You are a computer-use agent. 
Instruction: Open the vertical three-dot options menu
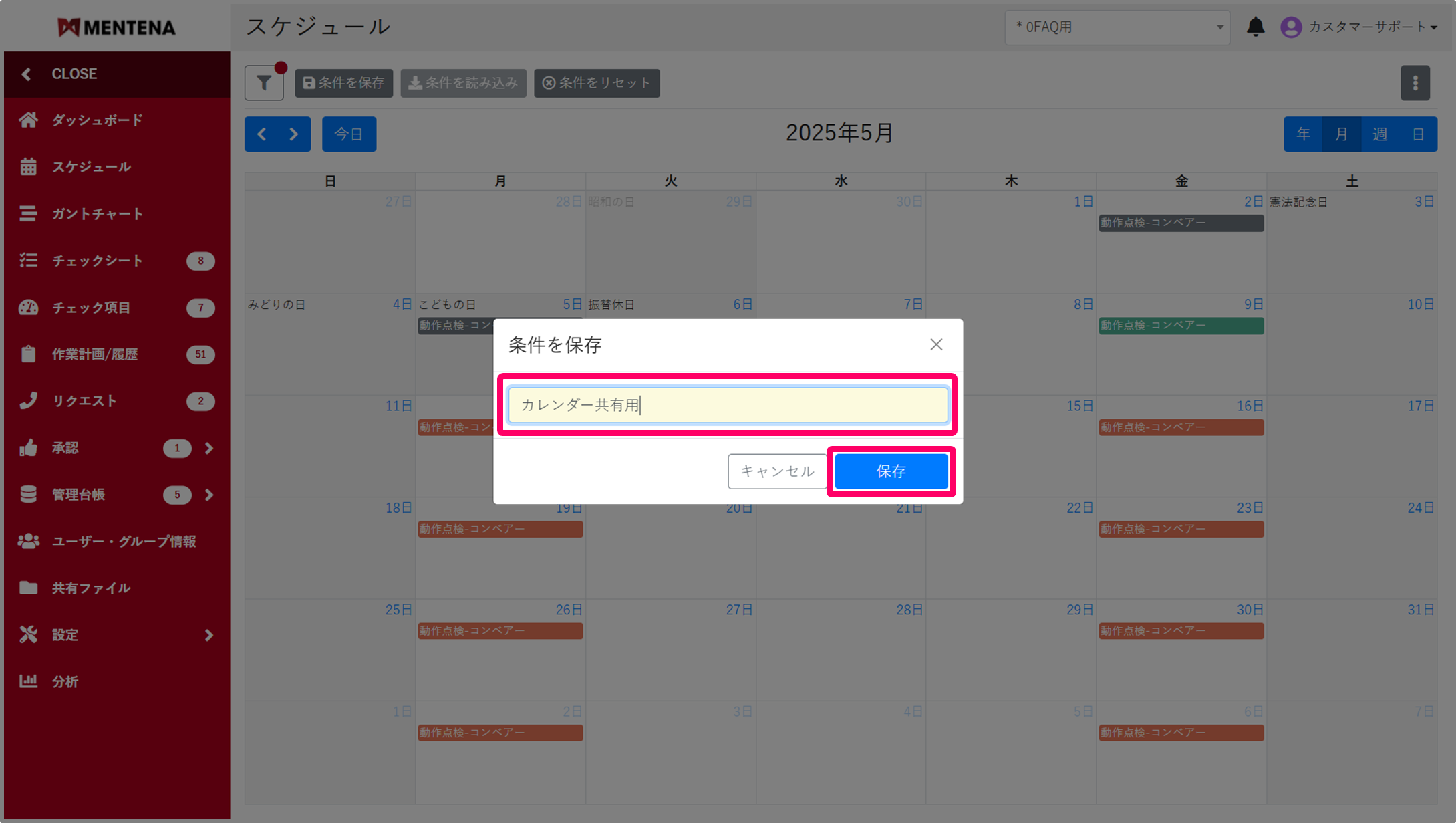tap(1415, 83)
